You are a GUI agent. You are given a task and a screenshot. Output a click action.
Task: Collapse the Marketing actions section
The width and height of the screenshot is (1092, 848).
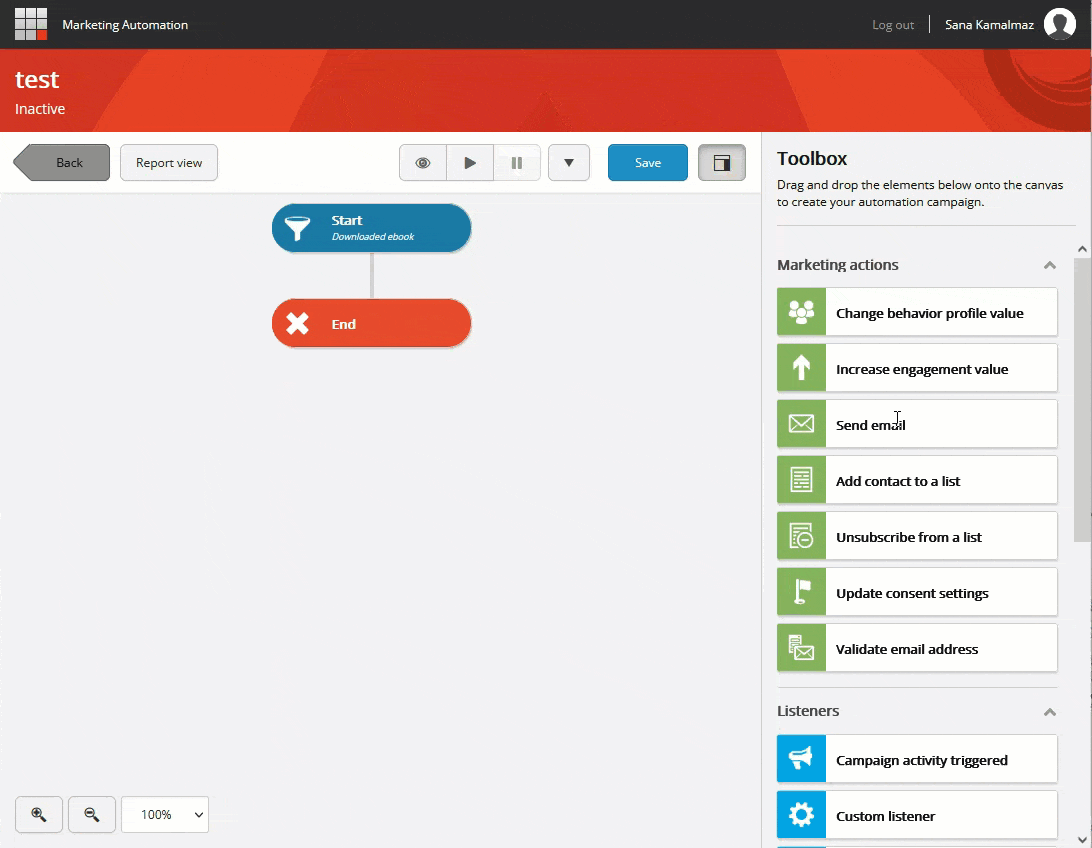(1050, 265)
